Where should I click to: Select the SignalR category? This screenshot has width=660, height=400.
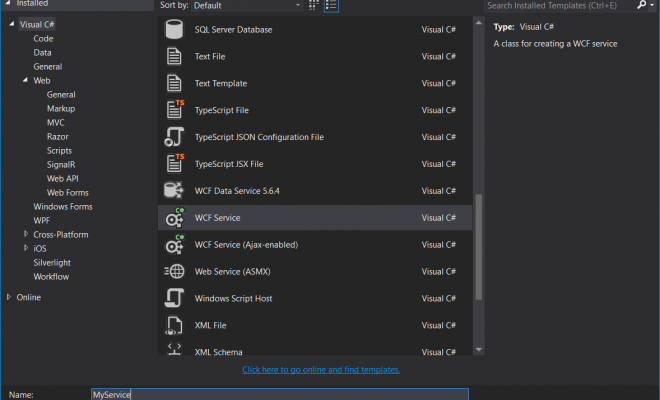[x=61, y=165]
